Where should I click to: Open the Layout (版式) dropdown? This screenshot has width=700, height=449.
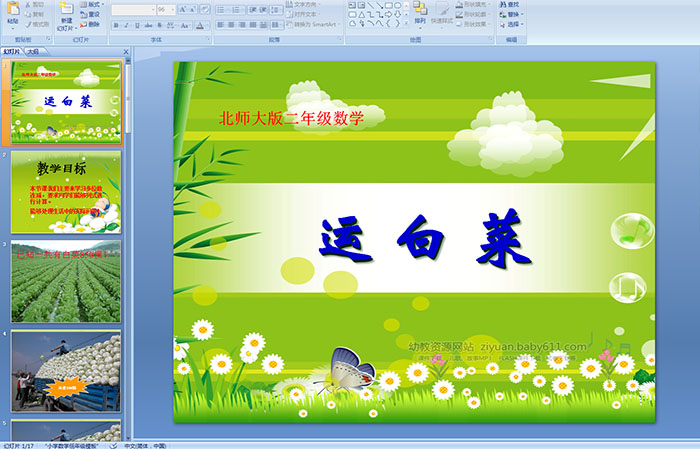tap(92, 4)
